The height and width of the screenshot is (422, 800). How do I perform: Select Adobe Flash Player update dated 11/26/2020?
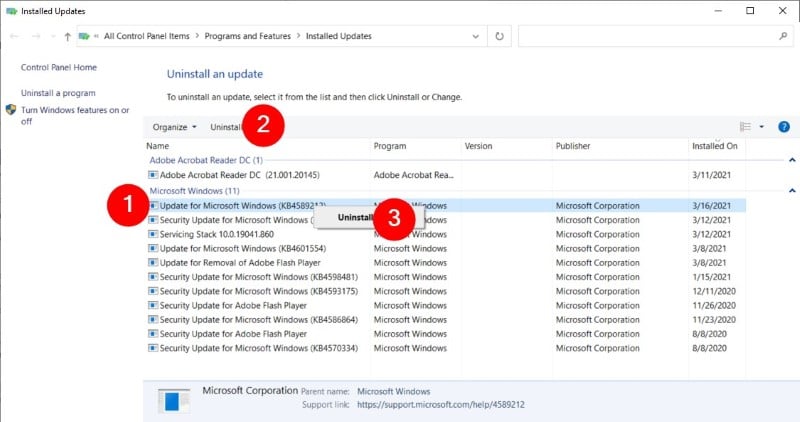[x=233, y=306]
